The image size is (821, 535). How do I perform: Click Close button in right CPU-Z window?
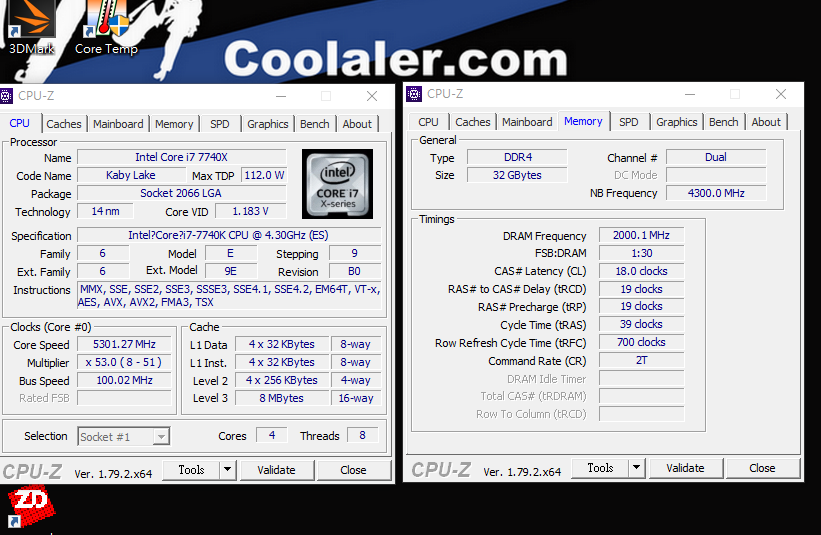(762, 467)
